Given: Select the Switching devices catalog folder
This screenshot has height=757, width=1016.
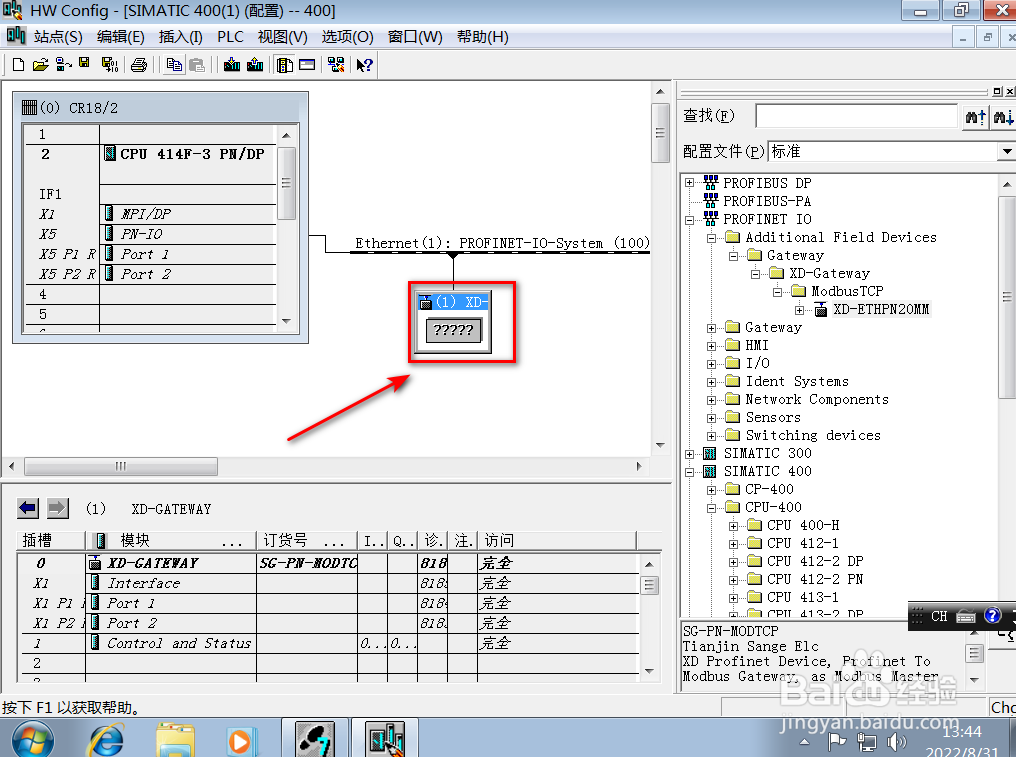Looking at the screenshot, I should 813,436.
